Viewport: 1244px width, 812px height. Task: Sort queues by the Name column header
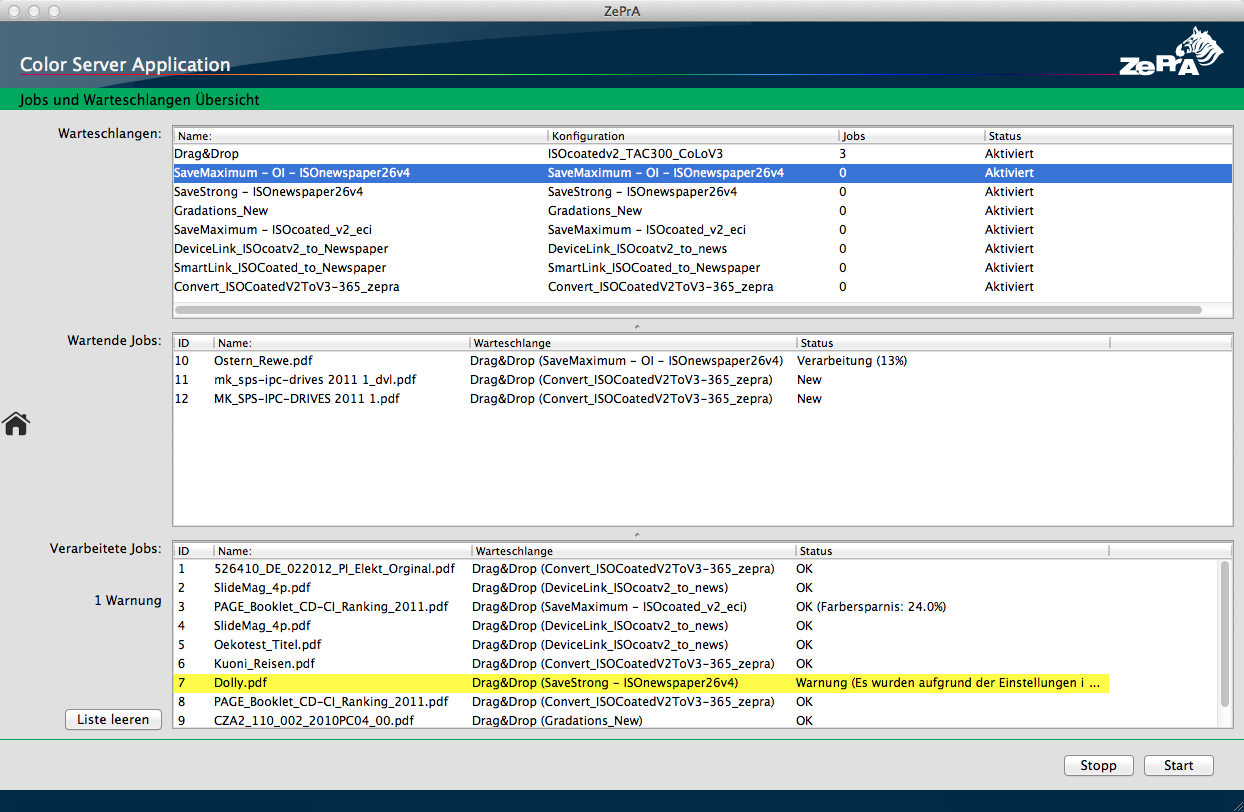click(x=300, y=135)
